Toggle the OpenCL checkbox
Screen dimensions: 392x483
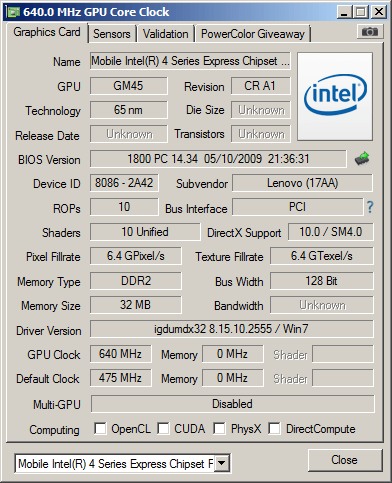pos(100,429)
